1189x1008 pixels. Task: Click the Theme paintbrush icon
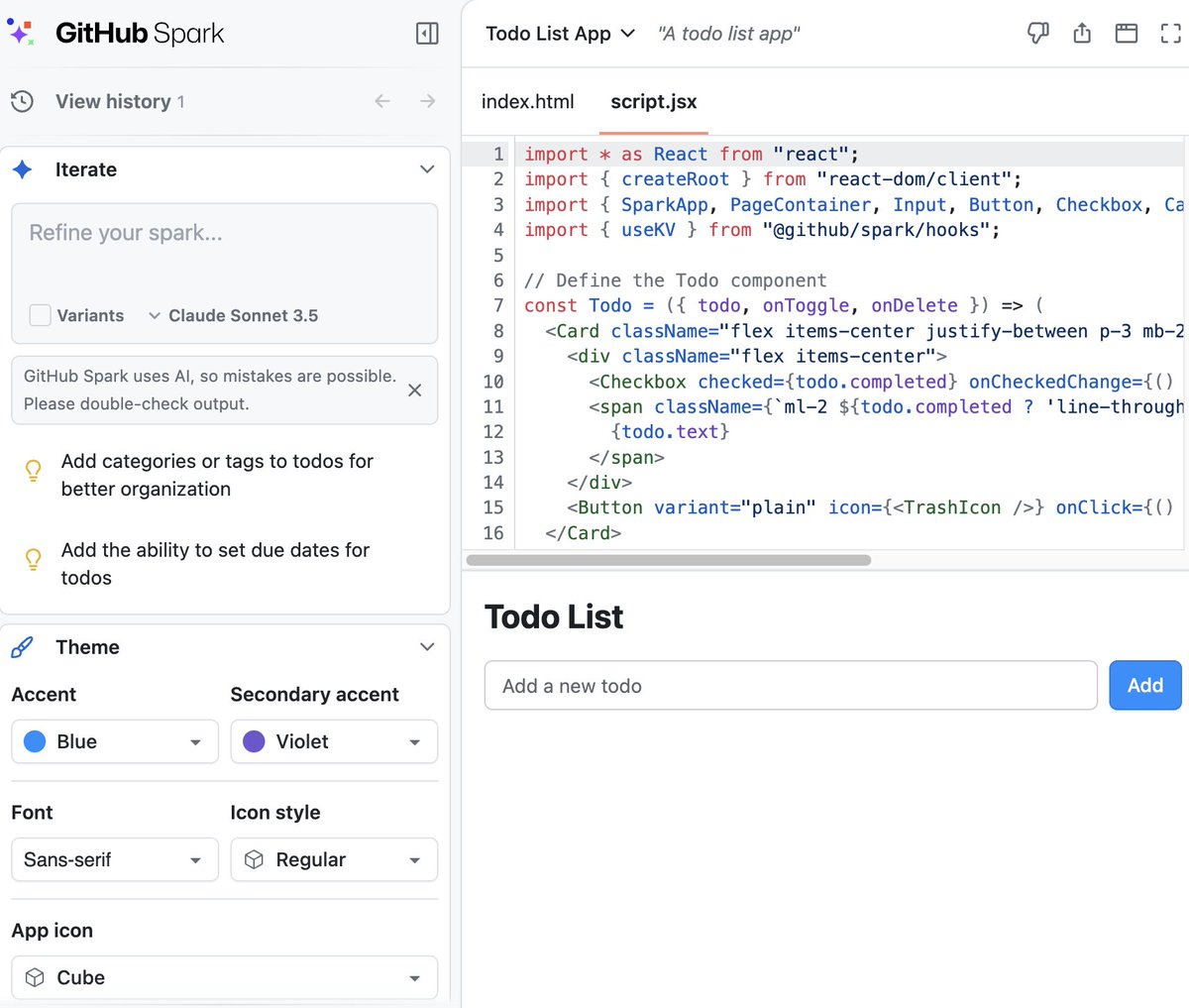click(x=22, y=647)
